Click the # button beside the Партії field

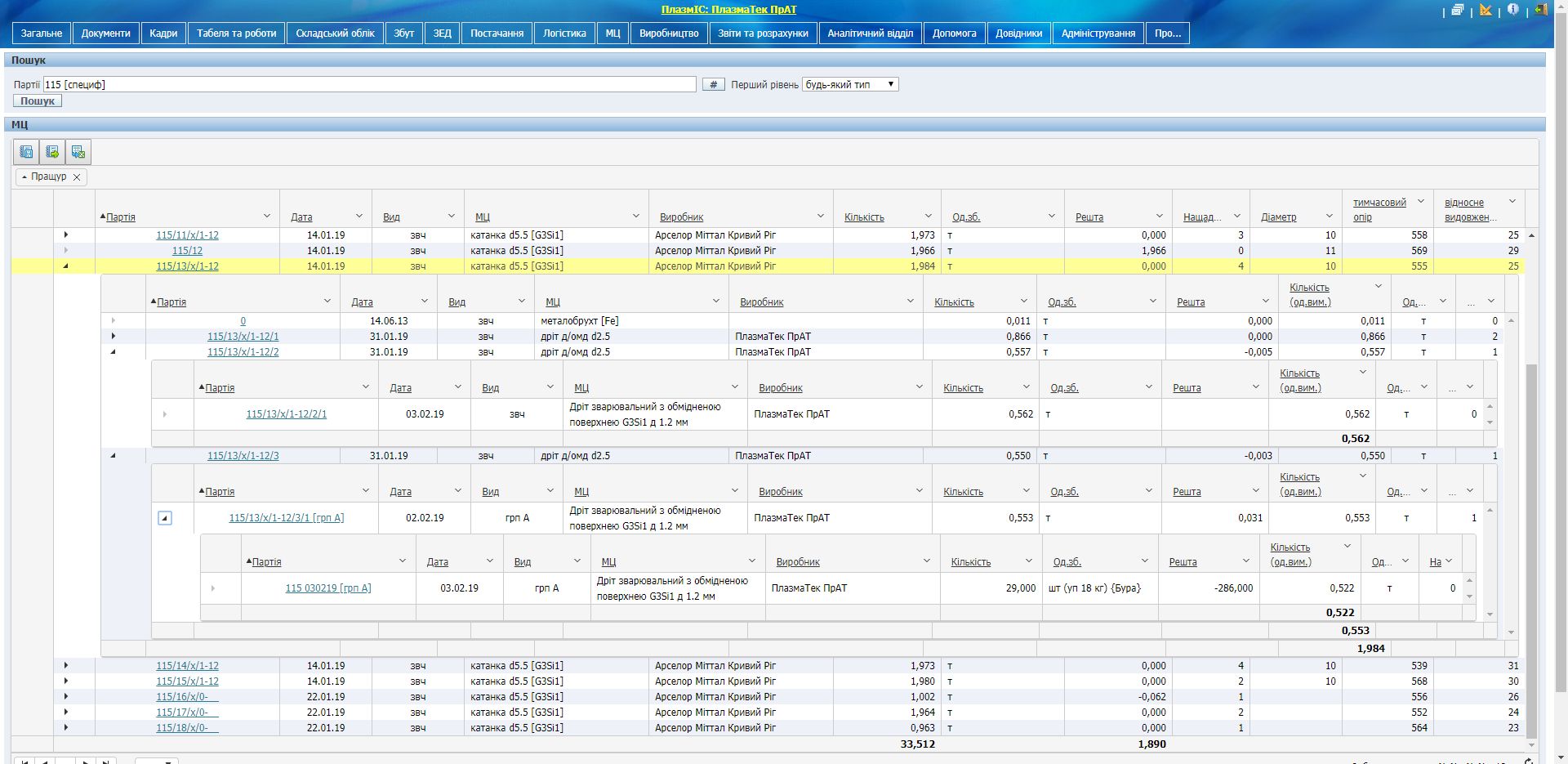pos(713,84)
